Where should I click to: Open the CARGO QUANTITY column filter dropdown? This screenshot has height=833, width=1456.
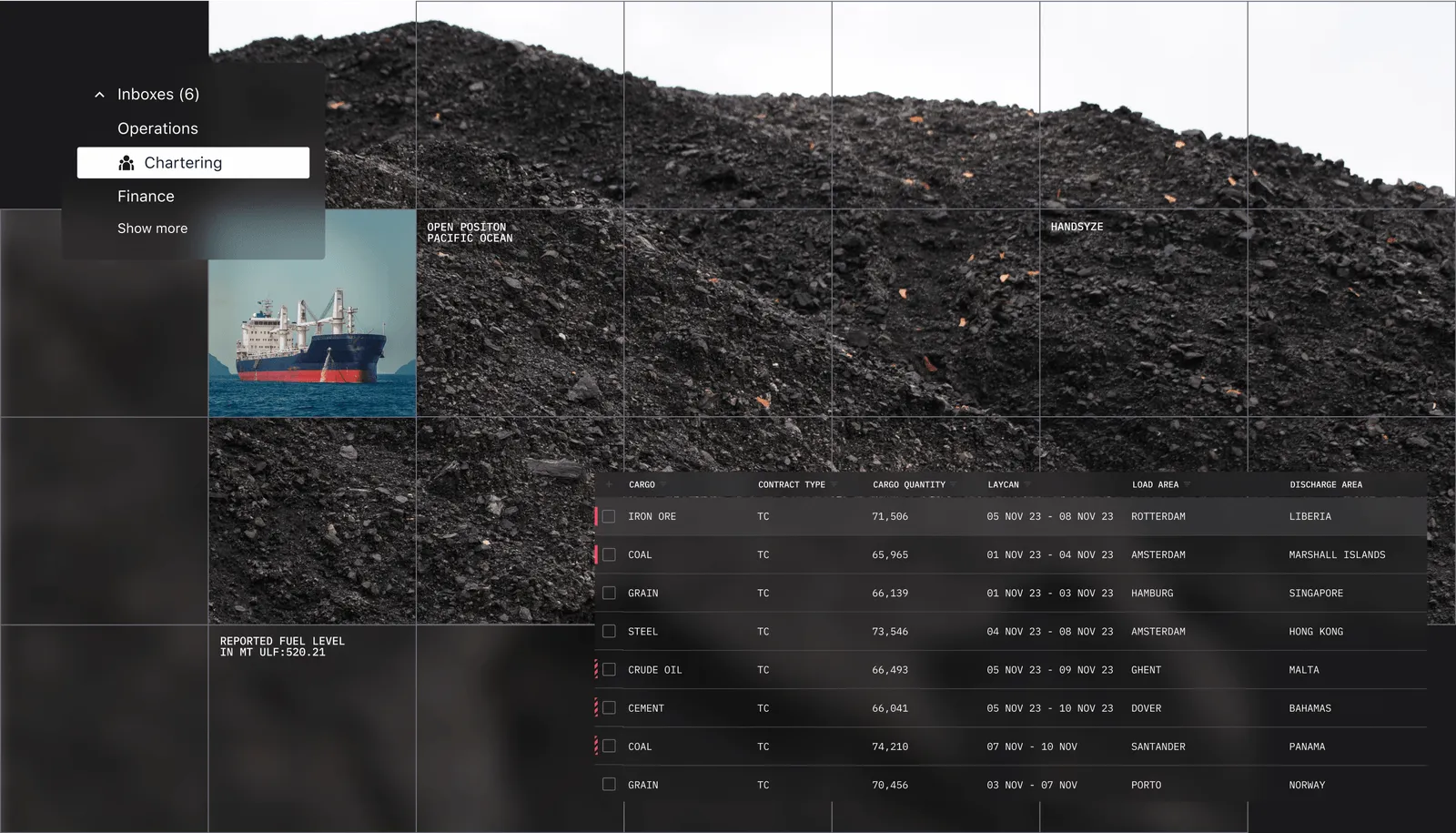(x=954, y=484)
